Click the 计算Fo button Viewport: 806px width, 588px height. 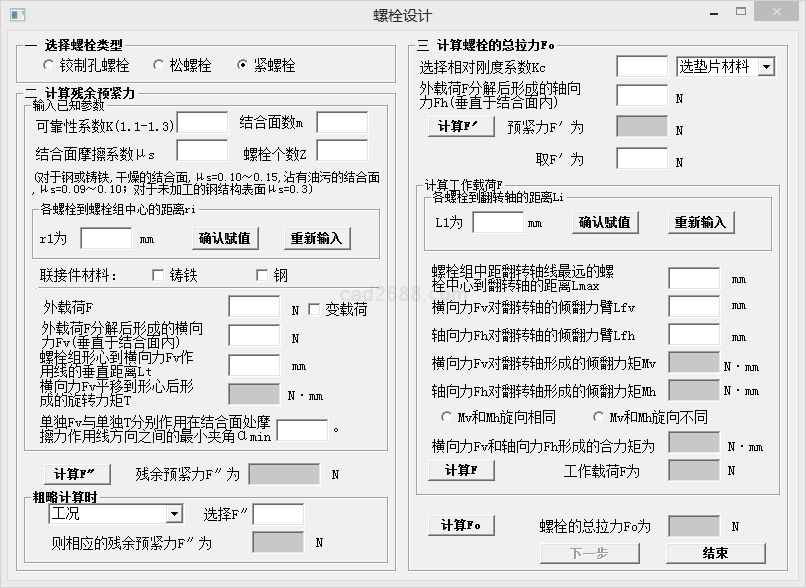[x=461, y=525]
